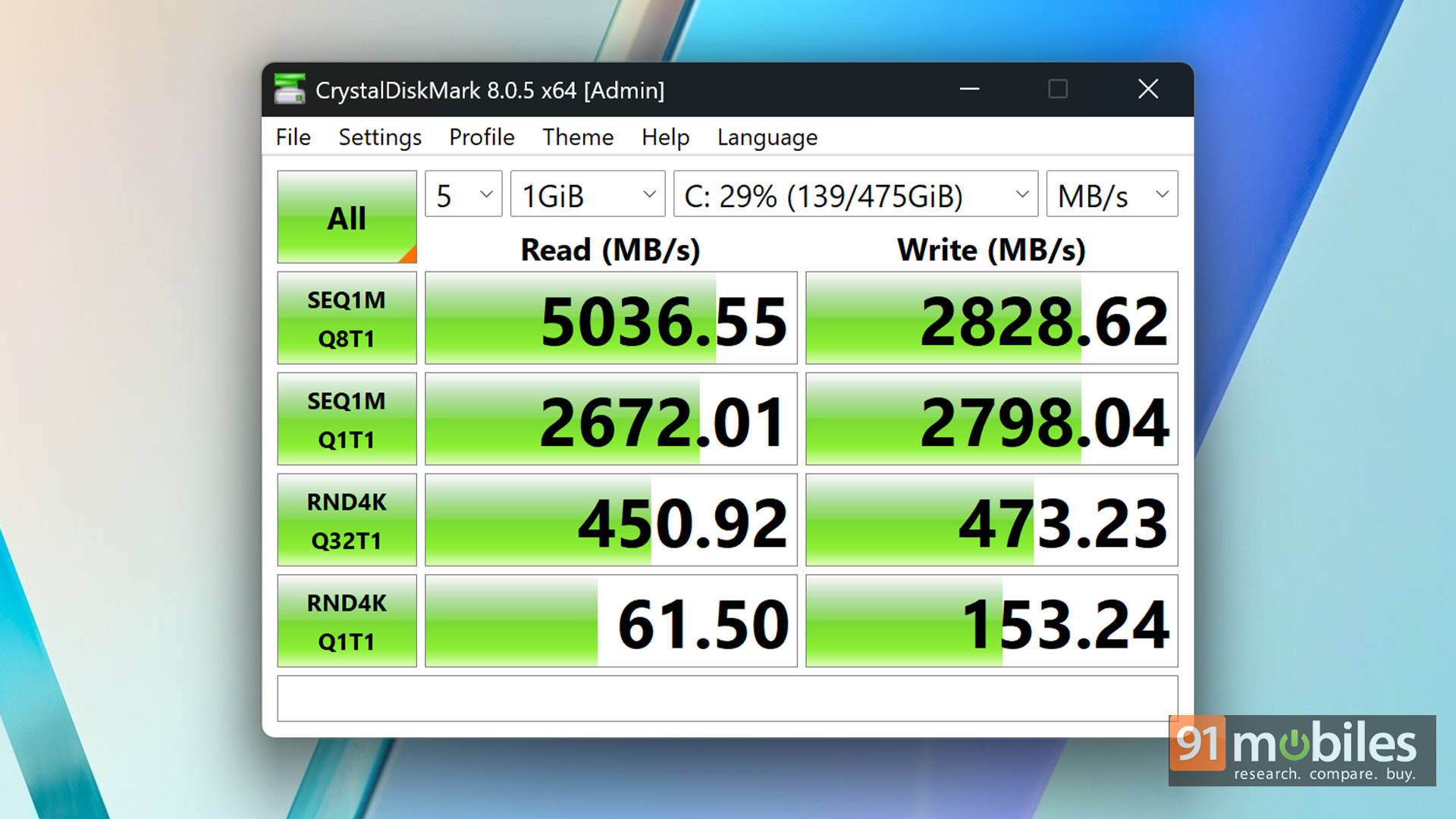The height and width of the screenshot is (819, 1456).
Task: Open the drive dropdown showing C: 29%
Action: pyautogui.click(x=855, y=195)
